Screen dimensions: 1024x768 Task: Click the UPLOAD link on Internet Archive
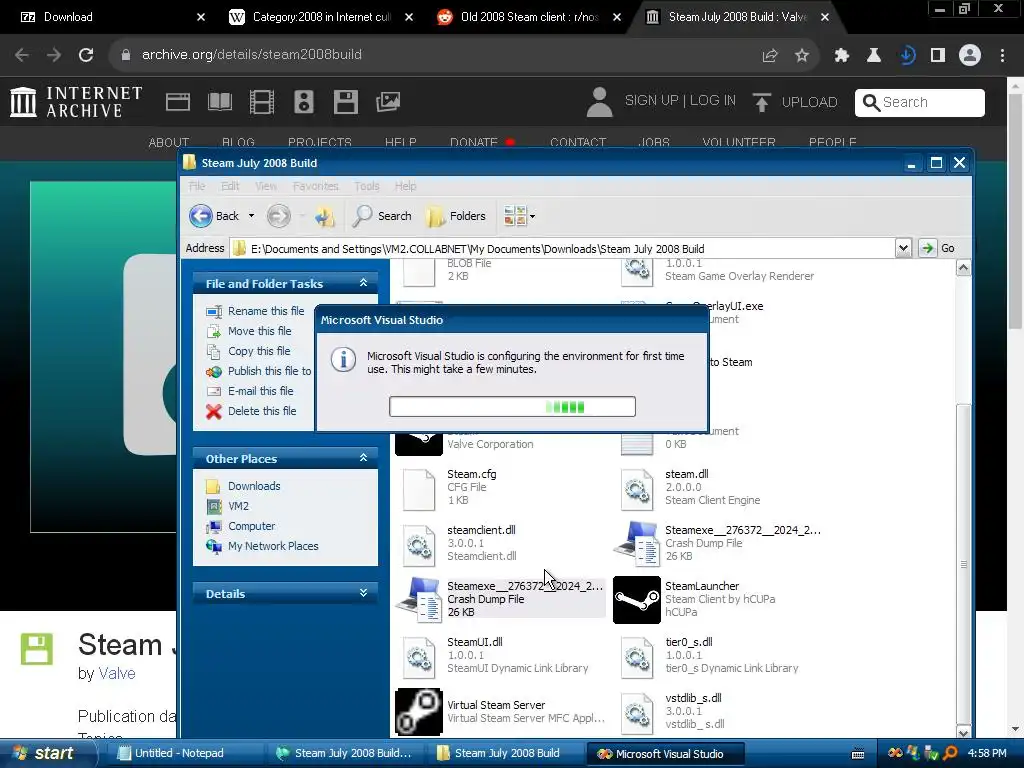tap(795, 103)
